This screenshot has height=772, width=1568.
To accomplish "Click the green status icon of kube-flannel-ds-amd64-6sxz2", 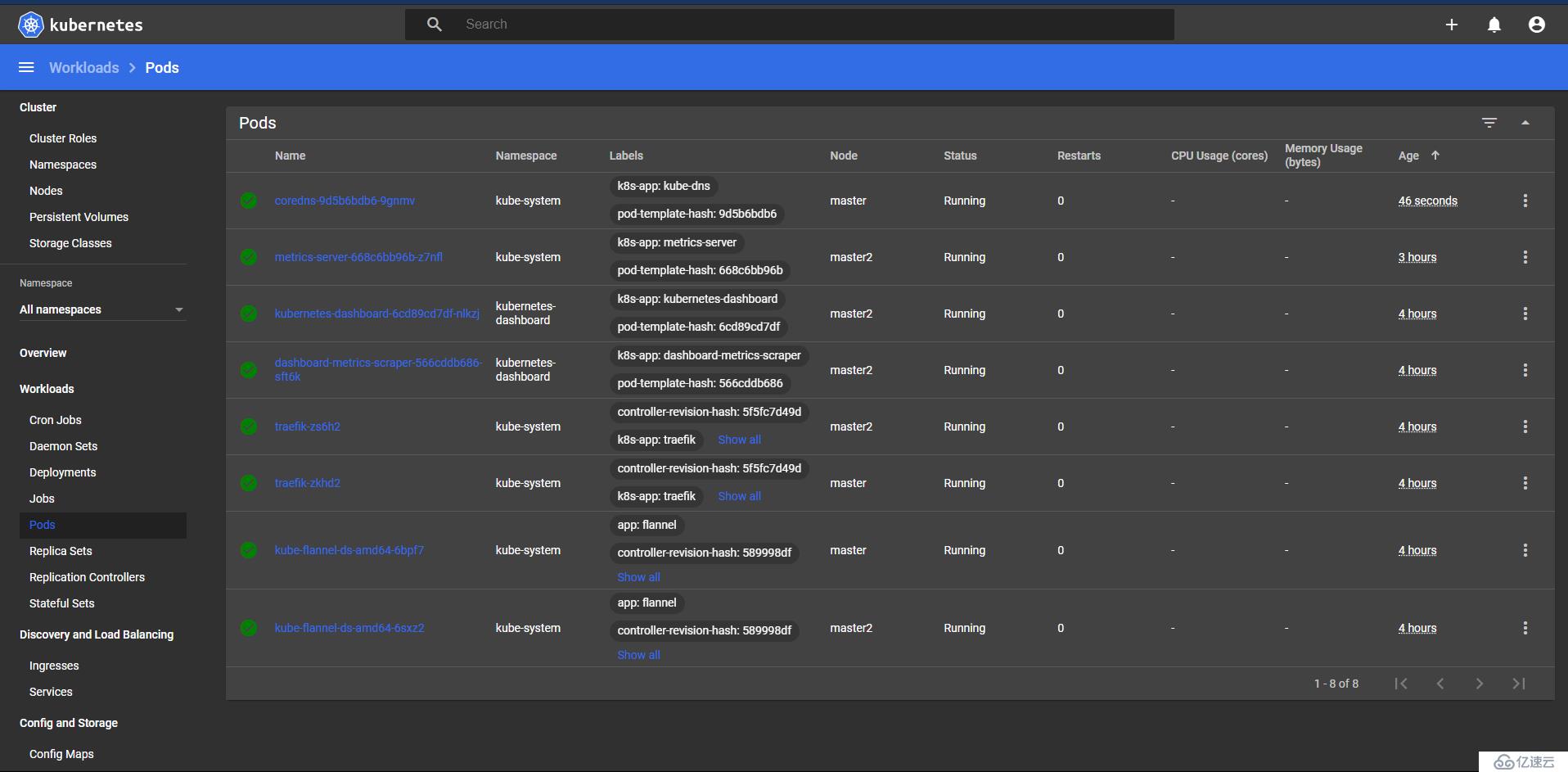I will pyautogui.click(x=249, y=628).
